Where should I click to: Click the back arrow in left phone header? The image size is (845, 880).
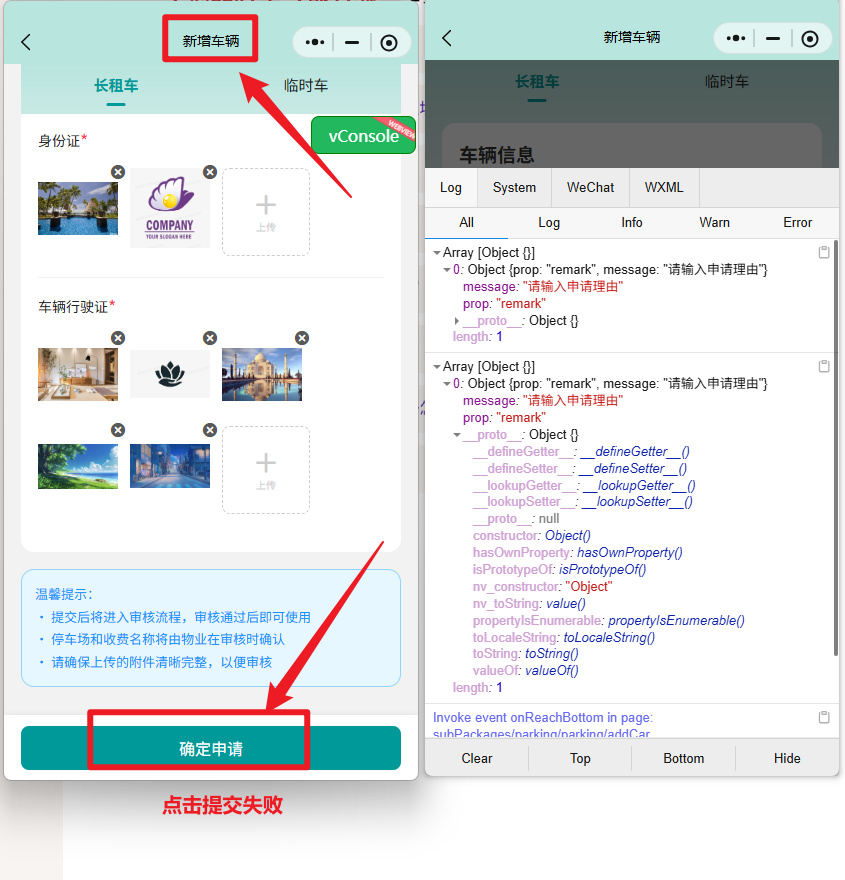click(x=26, y=42)
